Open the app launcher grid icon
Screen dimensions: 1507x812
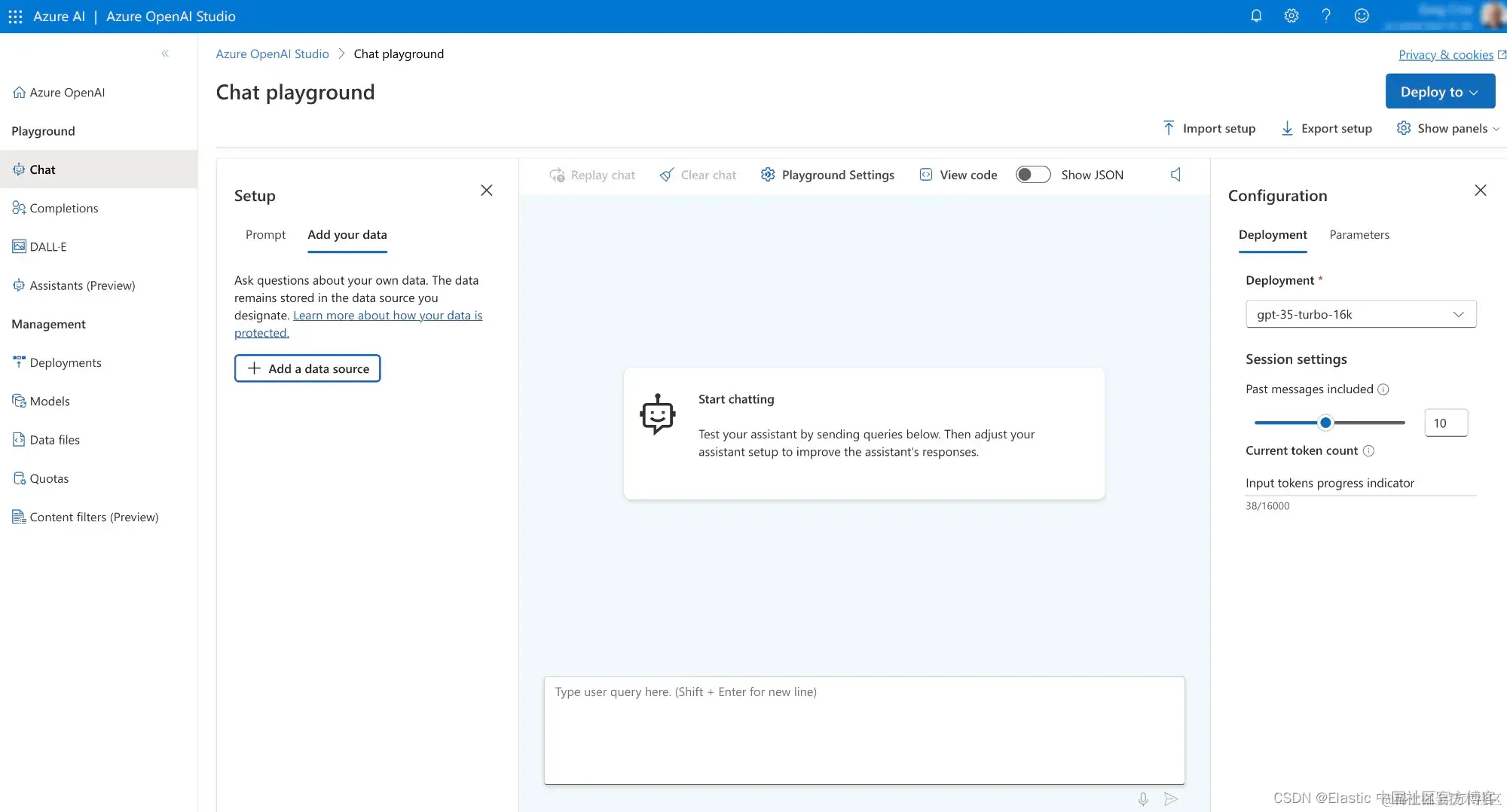(15, 16)
